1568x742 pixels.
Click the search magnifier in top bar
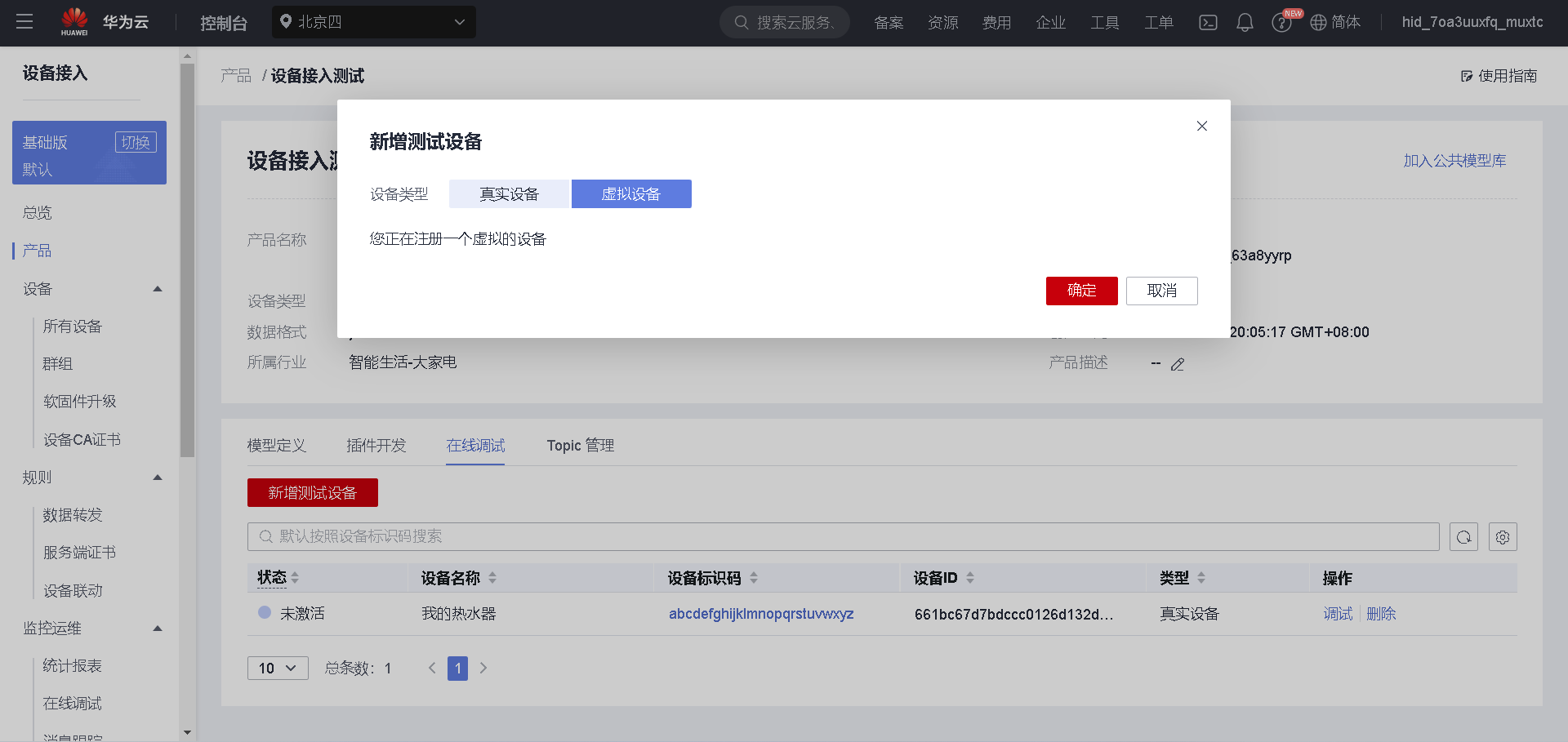click(x=742, y=23)
